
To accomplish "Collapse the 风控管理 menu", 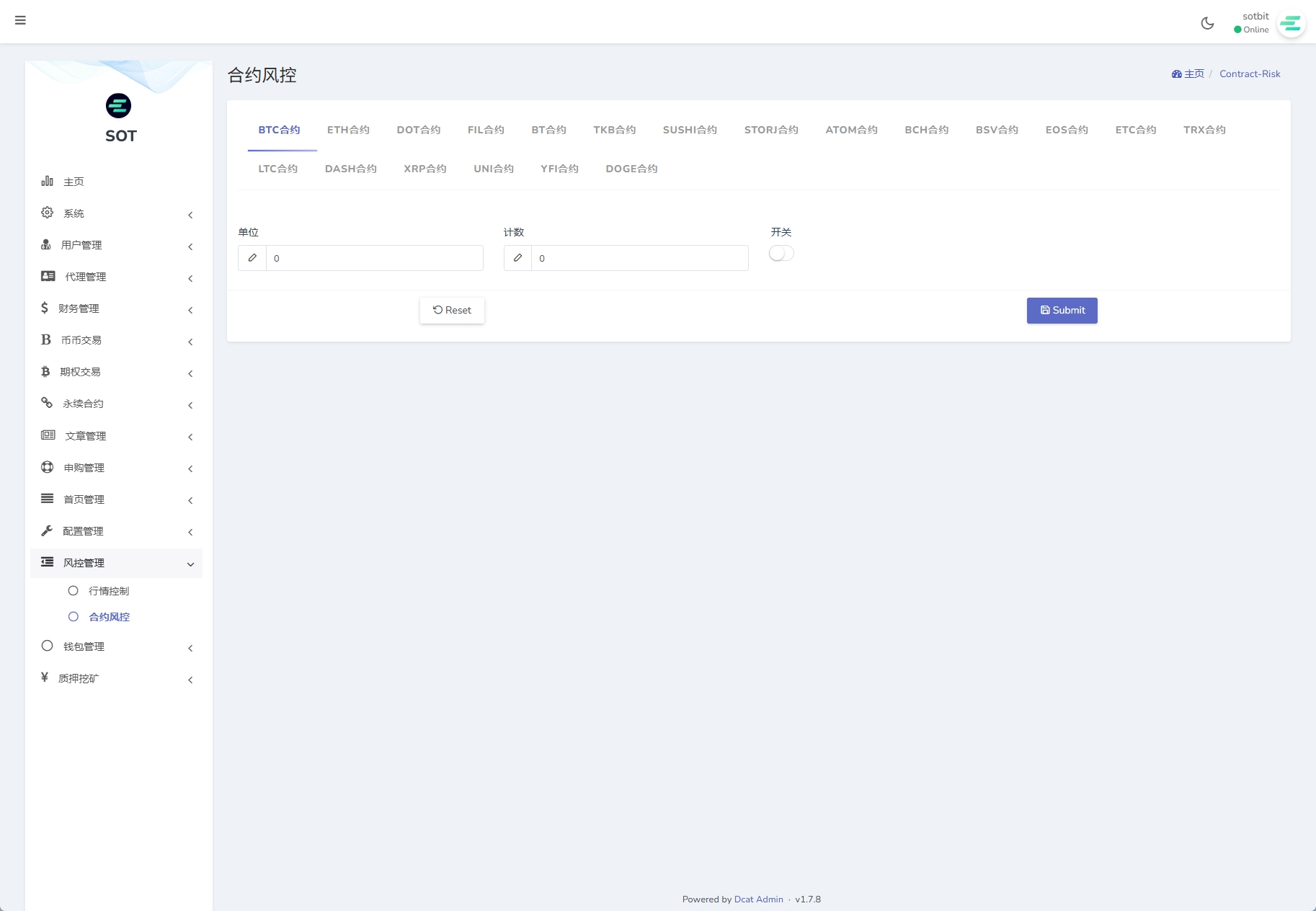I will point(117,563).
